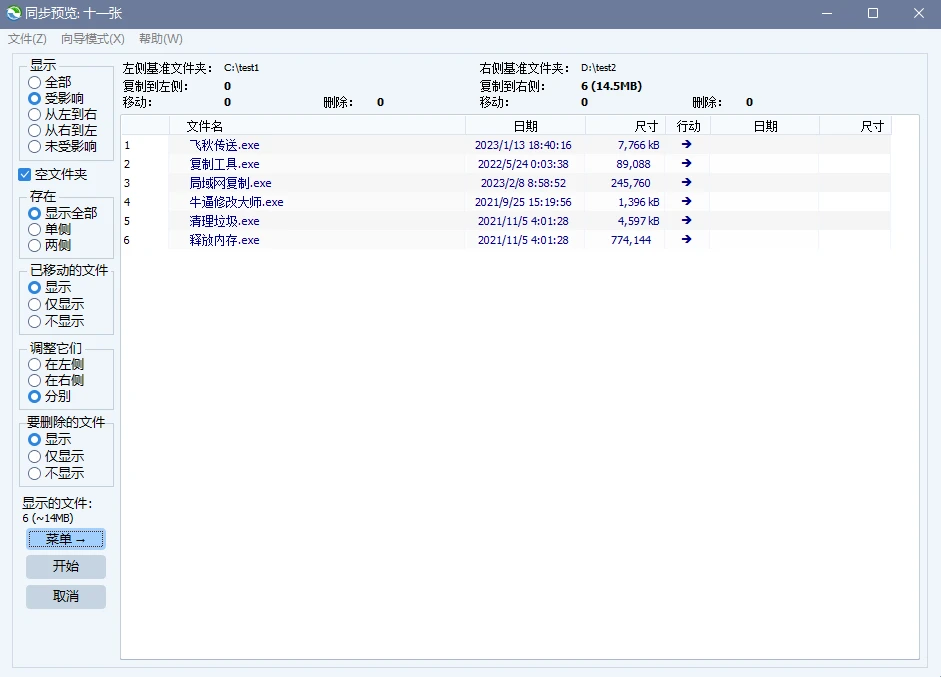Click the 6 (14.5MB) copy count
The width and height of the screenshot is (941, 677).
[x=611, y=86]
